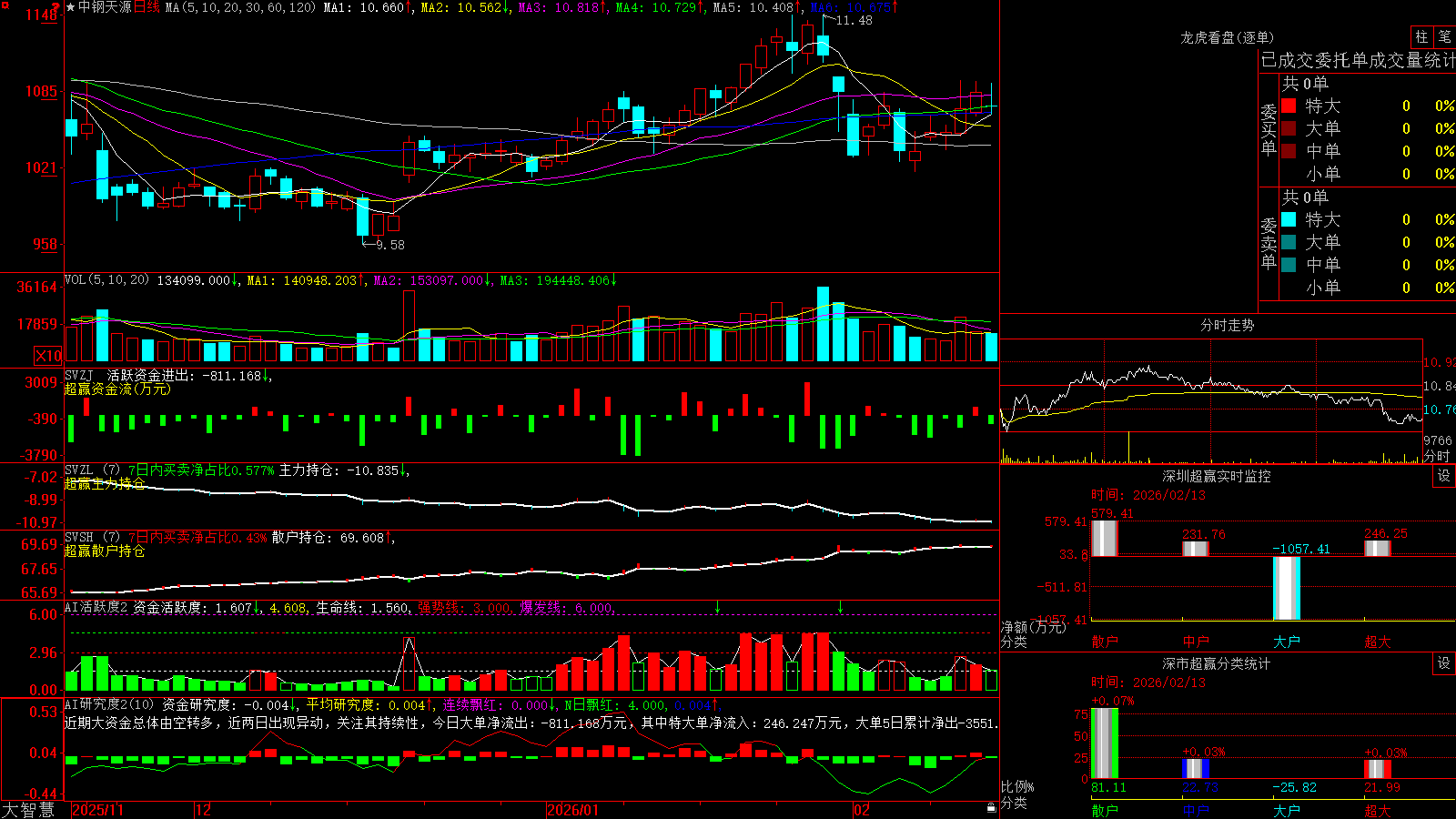The width and height of the screenshot is (1456, 819).
Task: Click the VOL(5,10,20) indicator label
Action: (x=107, y=280)
